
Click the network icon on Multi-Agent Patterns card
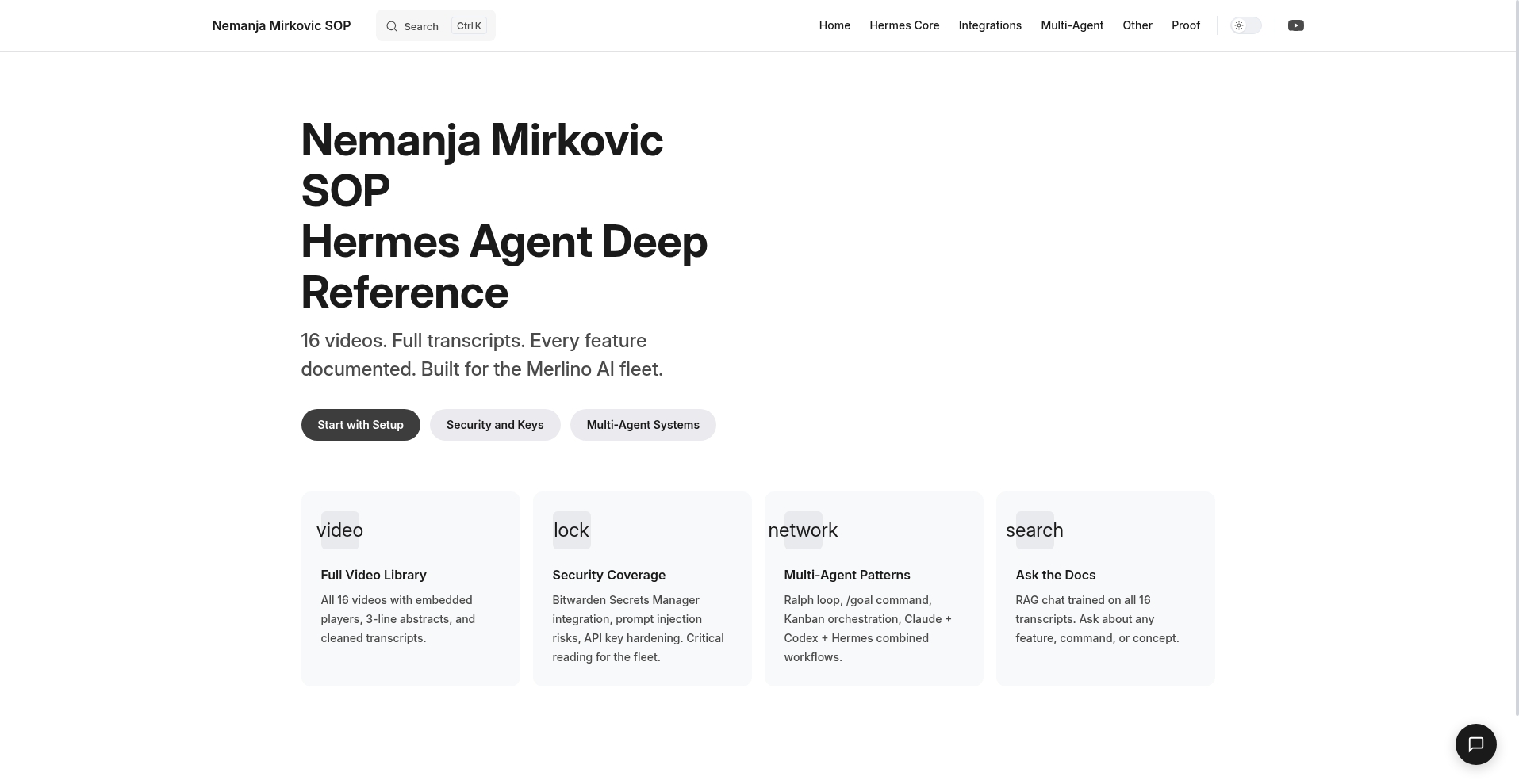[x=803, y=530]
